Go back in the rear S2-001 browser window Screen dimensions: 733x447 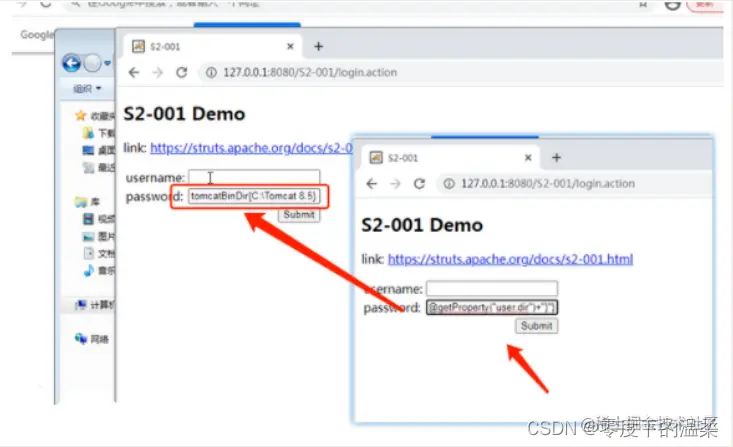click(134, 72)
